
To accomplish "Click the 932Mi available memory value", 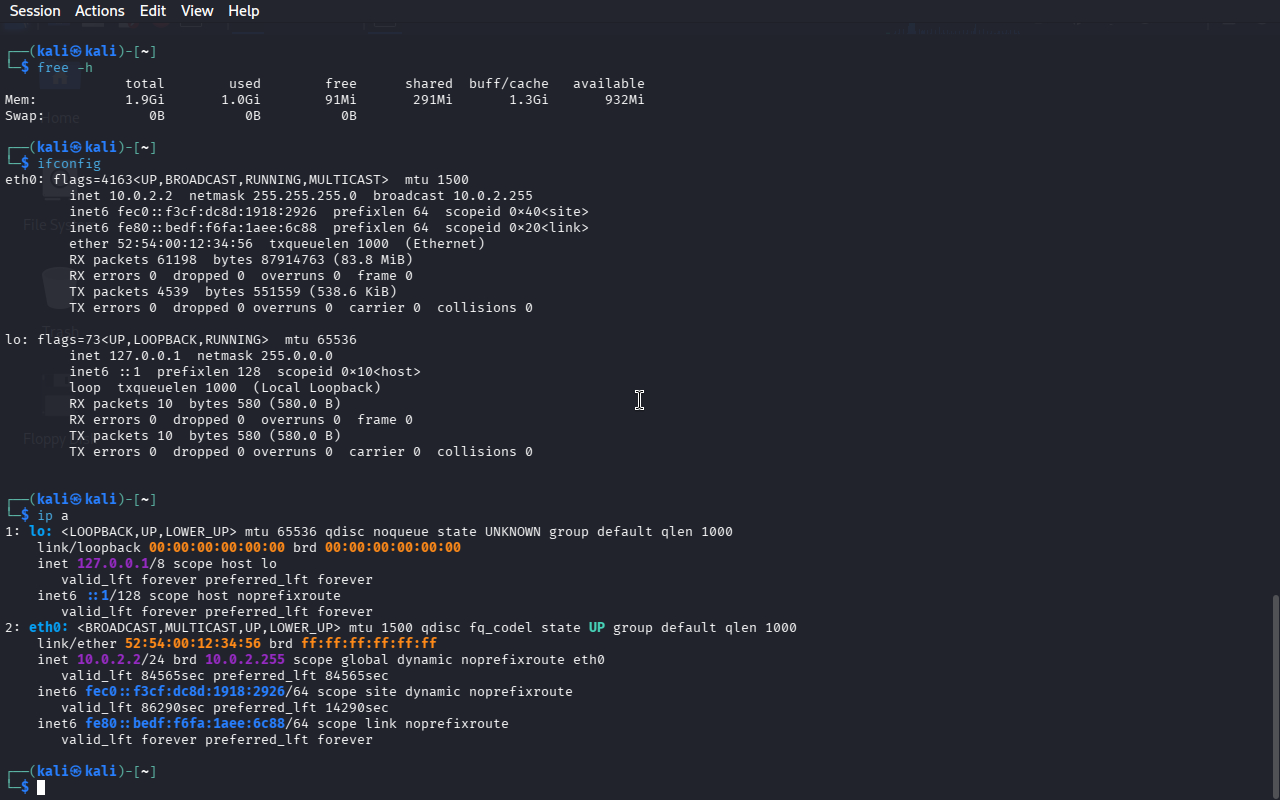I will [x=624, y=100].
